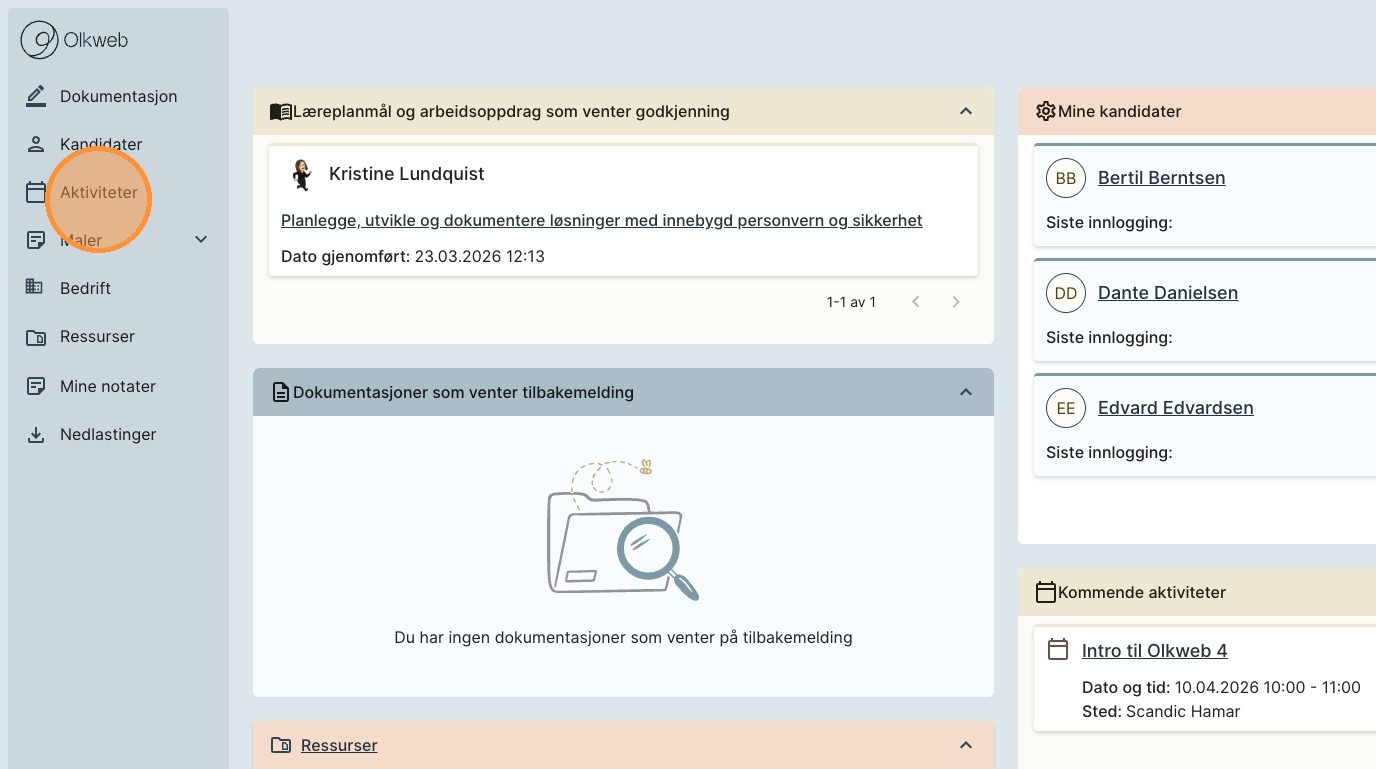Screen dimensions: 1376x769
Task: Click the Ressurser folder icon in sidebar
Action: pyautogui.click(x=36, y=337)
